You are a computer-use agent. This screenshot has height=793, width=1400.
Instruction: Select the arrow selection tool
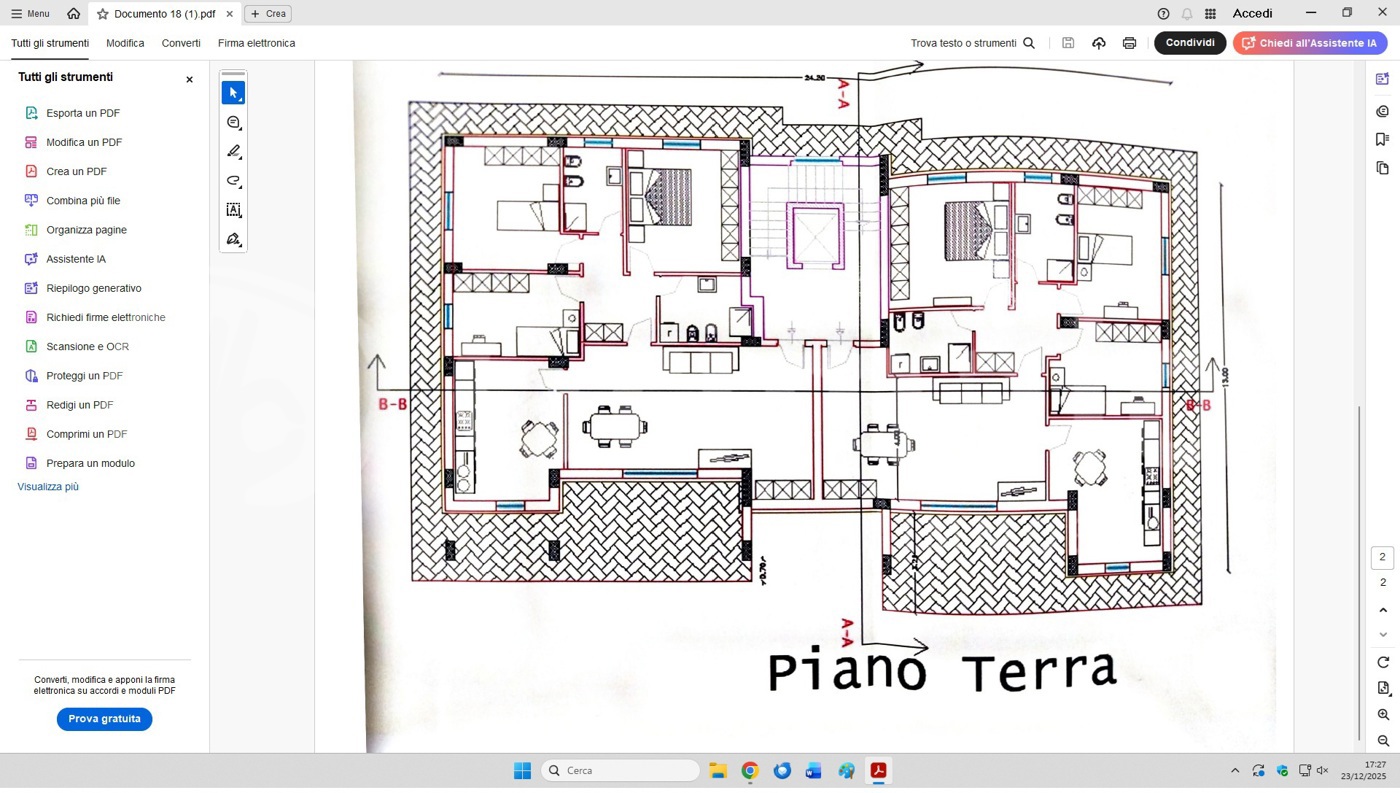pyautogui.click(x=233, y=93)
